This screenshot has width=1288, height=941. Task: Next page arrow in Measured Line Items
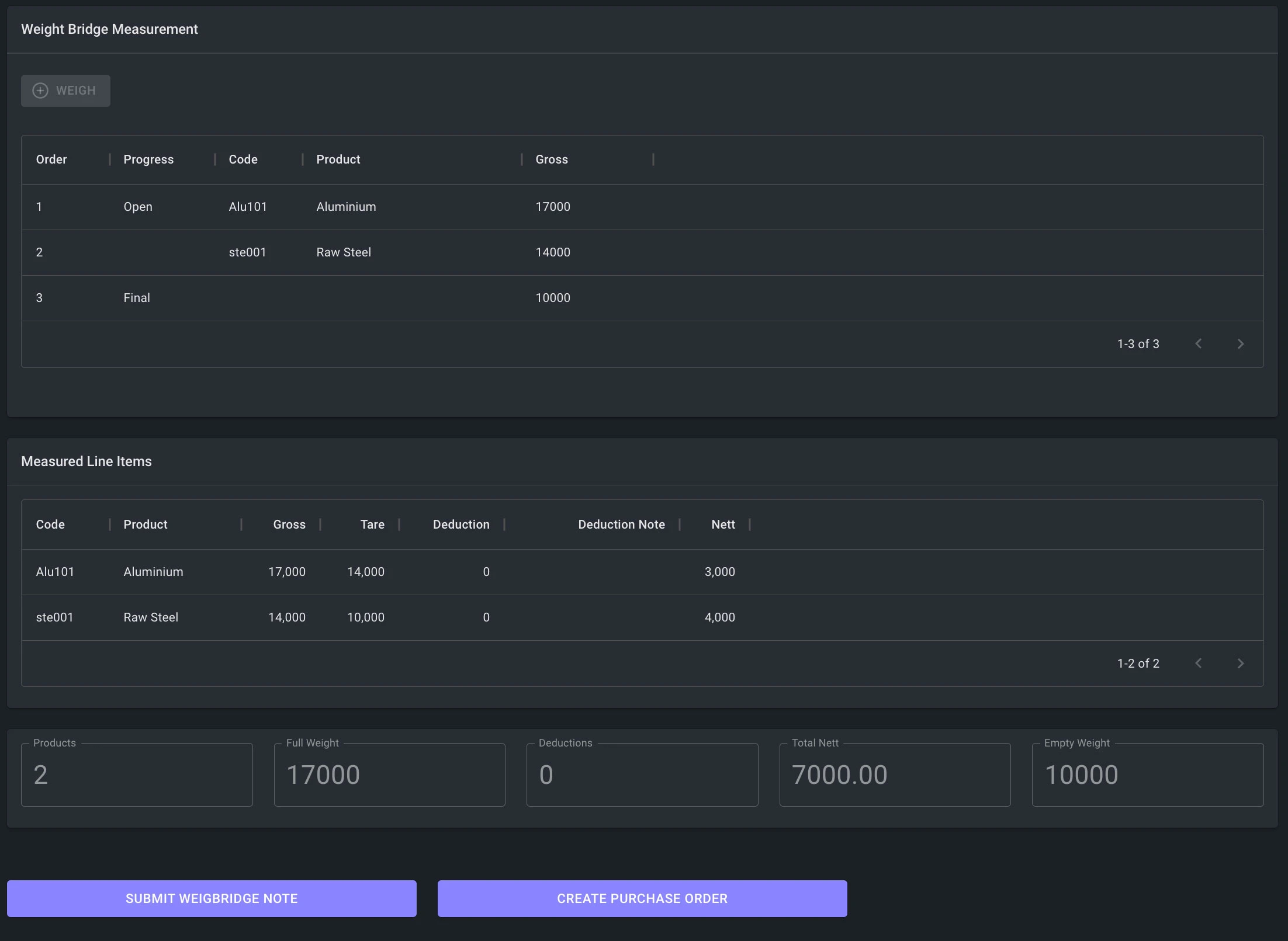[1240, 664]
